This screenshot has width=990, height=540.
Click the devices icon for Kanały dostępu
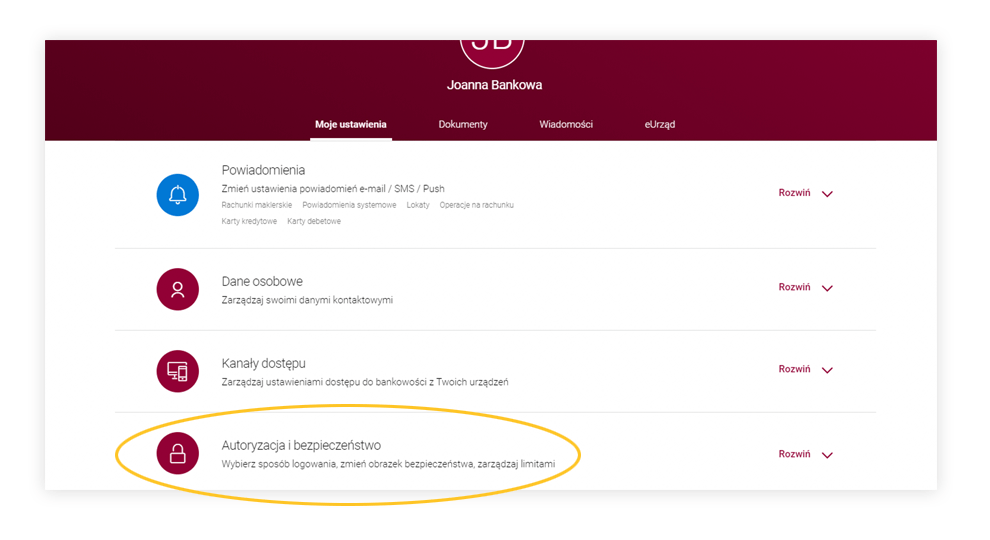178,371
